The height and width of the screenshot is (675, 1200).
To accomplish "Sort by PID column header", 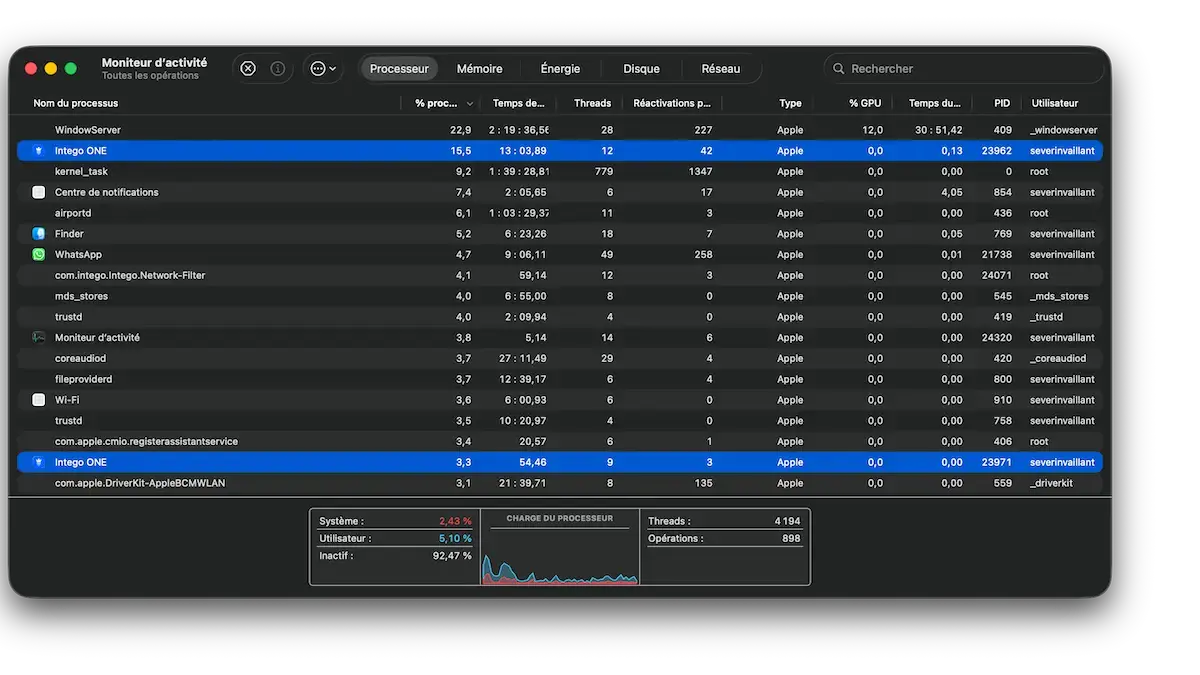I will [1001, 103].
